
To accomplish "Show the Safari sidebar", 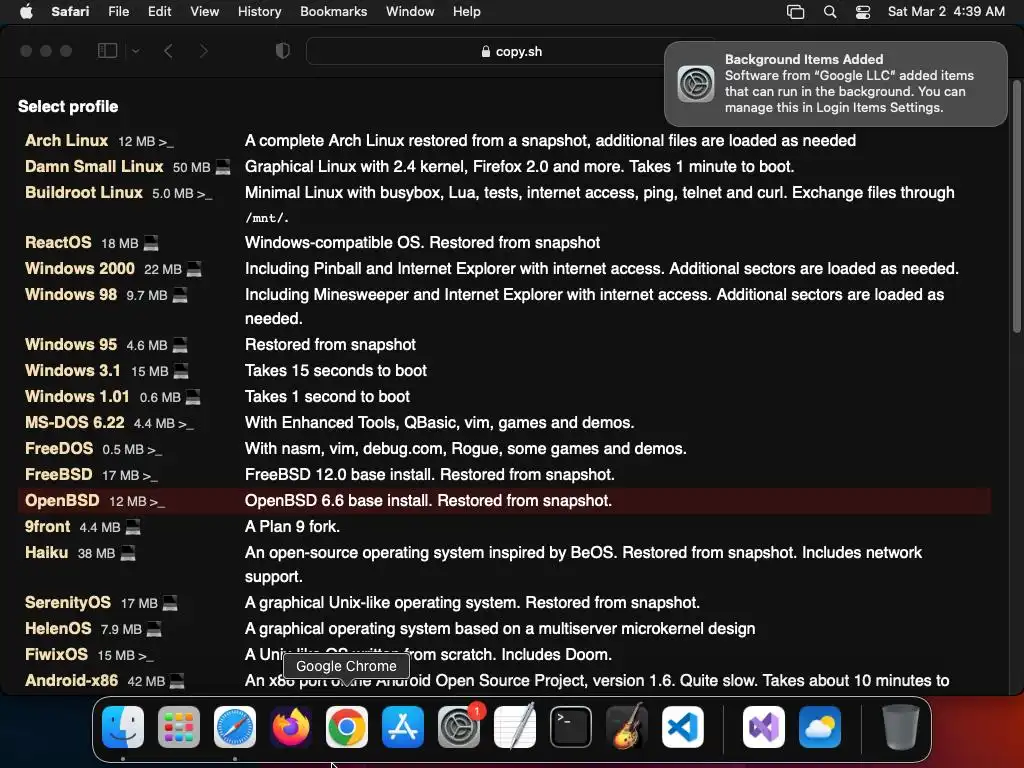I will click(x=107, y=51).
